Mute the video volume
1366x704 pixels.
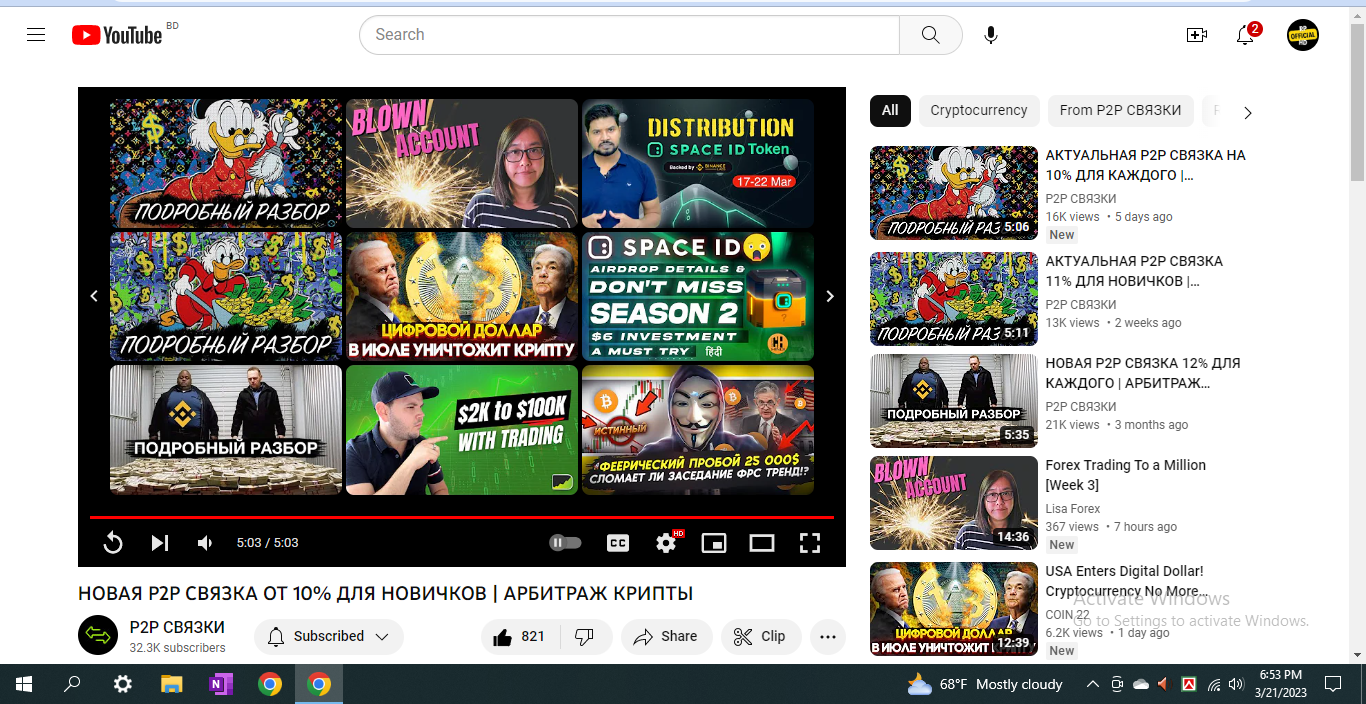click(205, 543)
